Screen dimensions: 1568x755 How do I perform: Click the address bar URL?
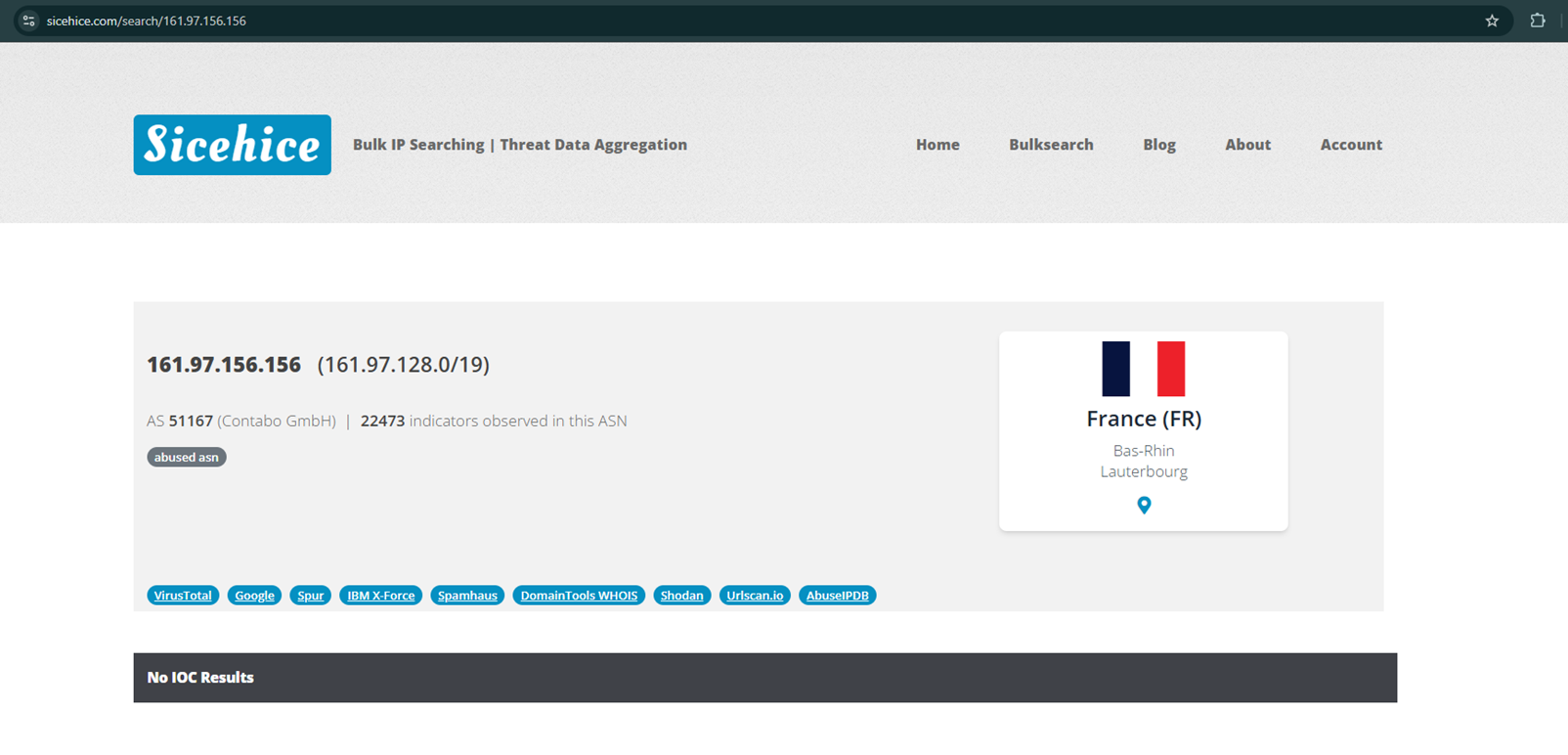(x=147, y=21)
